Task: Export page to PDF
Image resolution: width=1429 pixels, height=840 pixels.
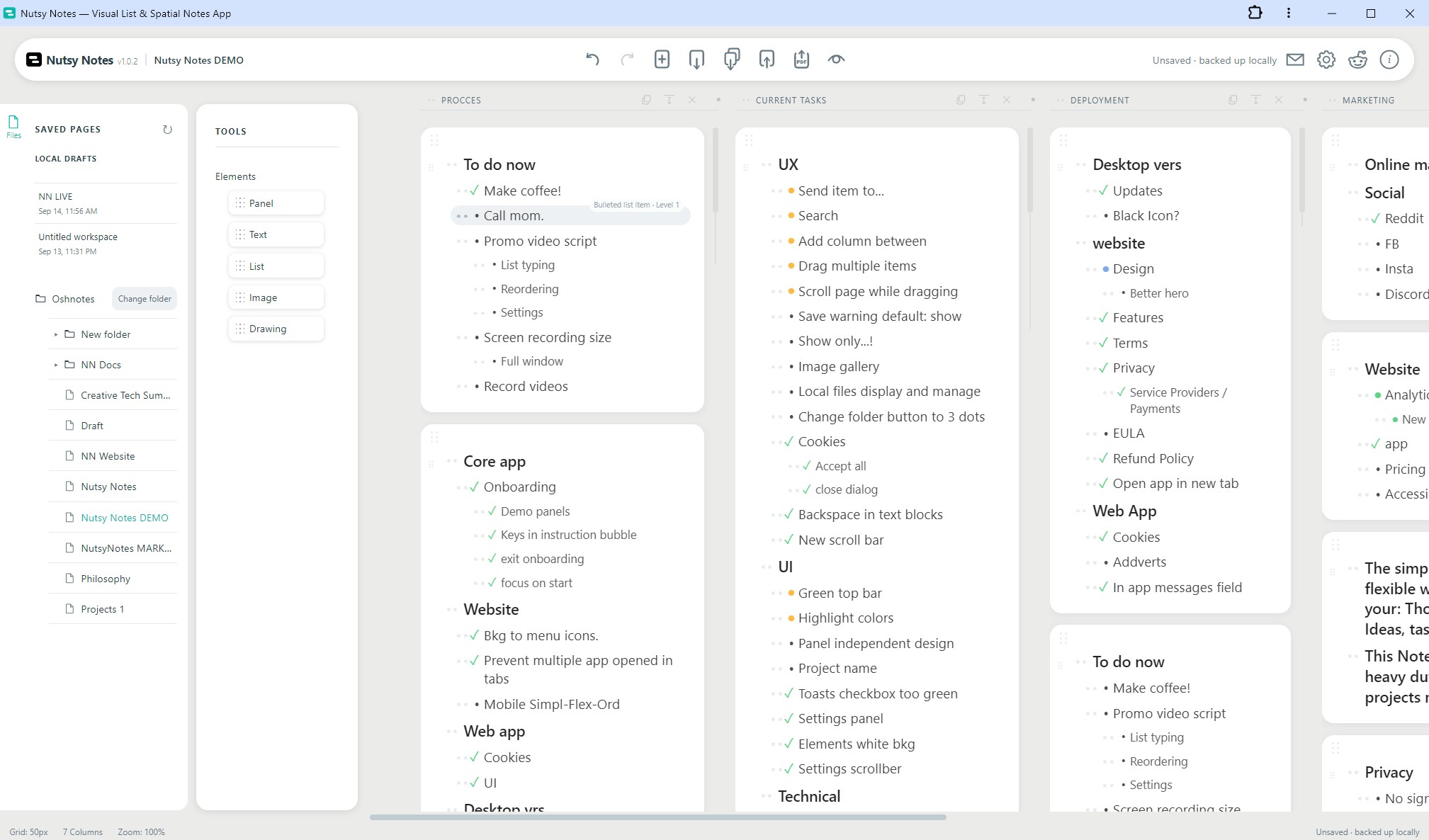Action: [801, 59]
